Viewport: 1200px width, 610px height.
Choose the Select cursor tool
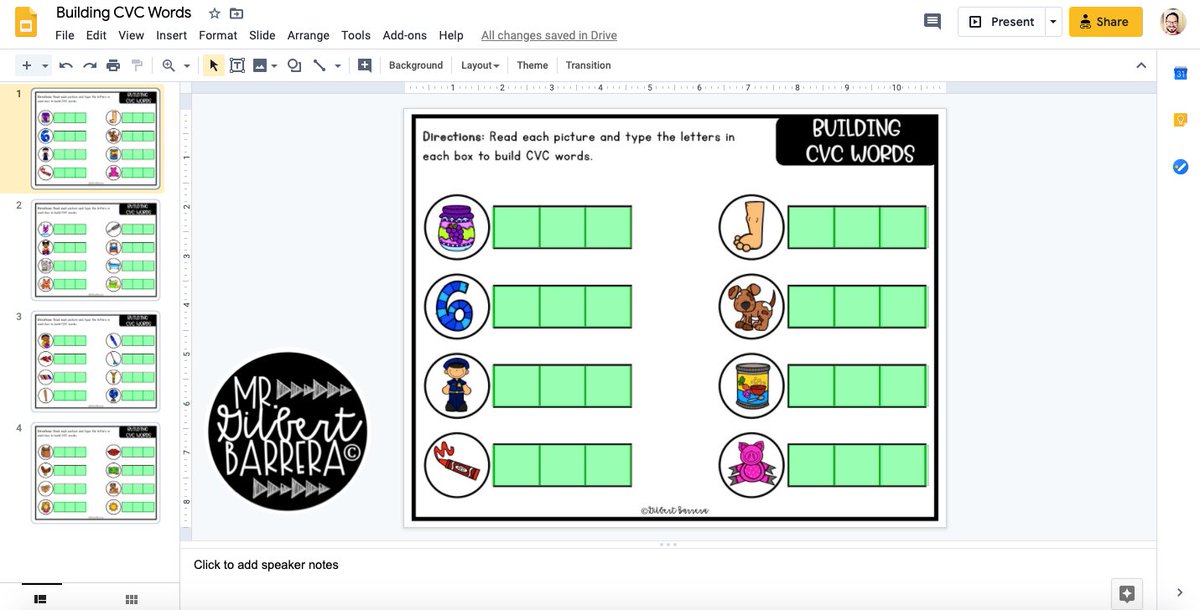[213, 65]
